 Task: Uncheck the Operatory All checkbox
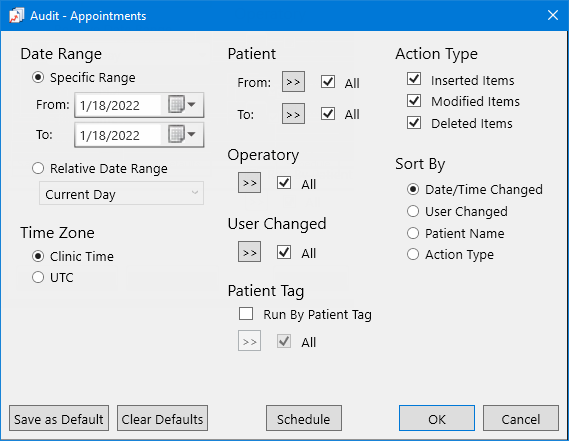284,183
